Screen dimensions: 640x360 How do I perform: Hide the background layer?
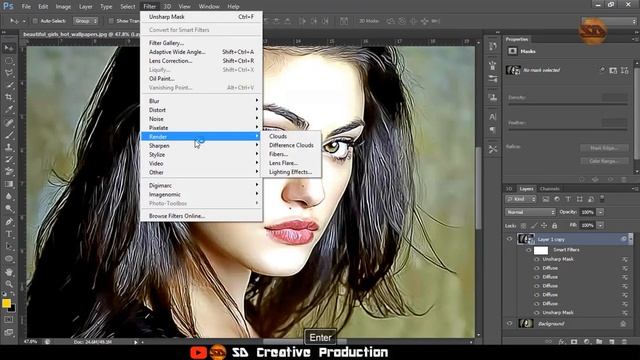point(509,324)
